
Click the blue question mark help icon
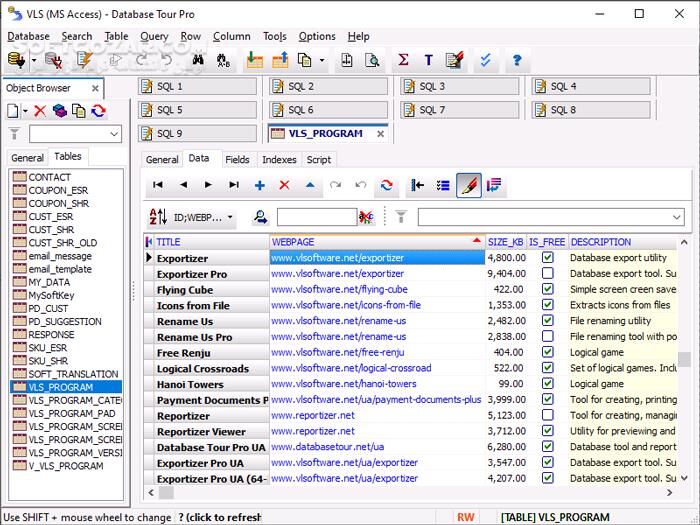(517, 61)
